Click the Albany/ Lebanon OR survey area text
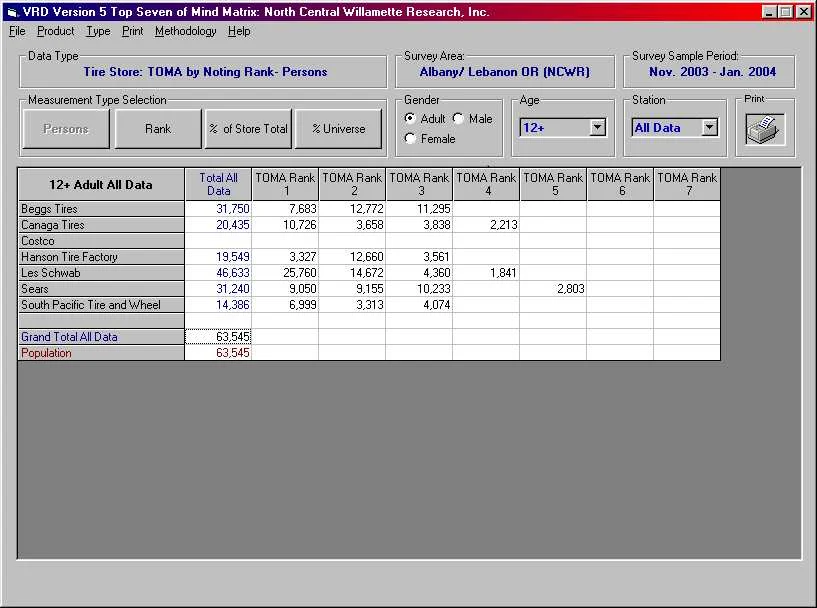817x608 pixels. point(504,72)
